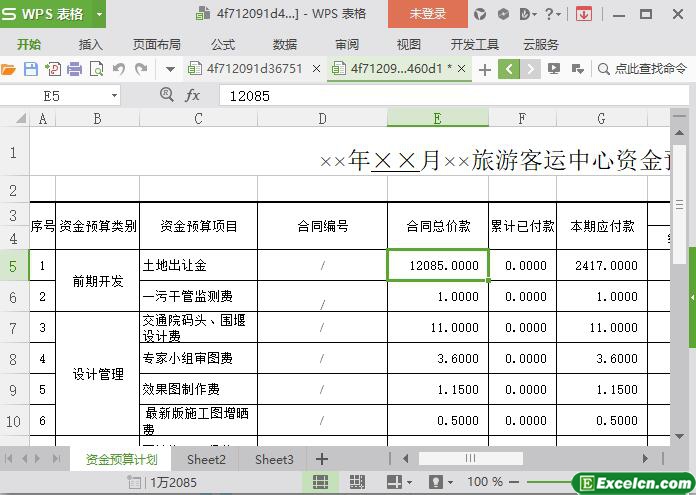This screenshot has height=495, width=696.
Task: Expand the quick access toolbar dropdown arrow
Action: point(170,69)
